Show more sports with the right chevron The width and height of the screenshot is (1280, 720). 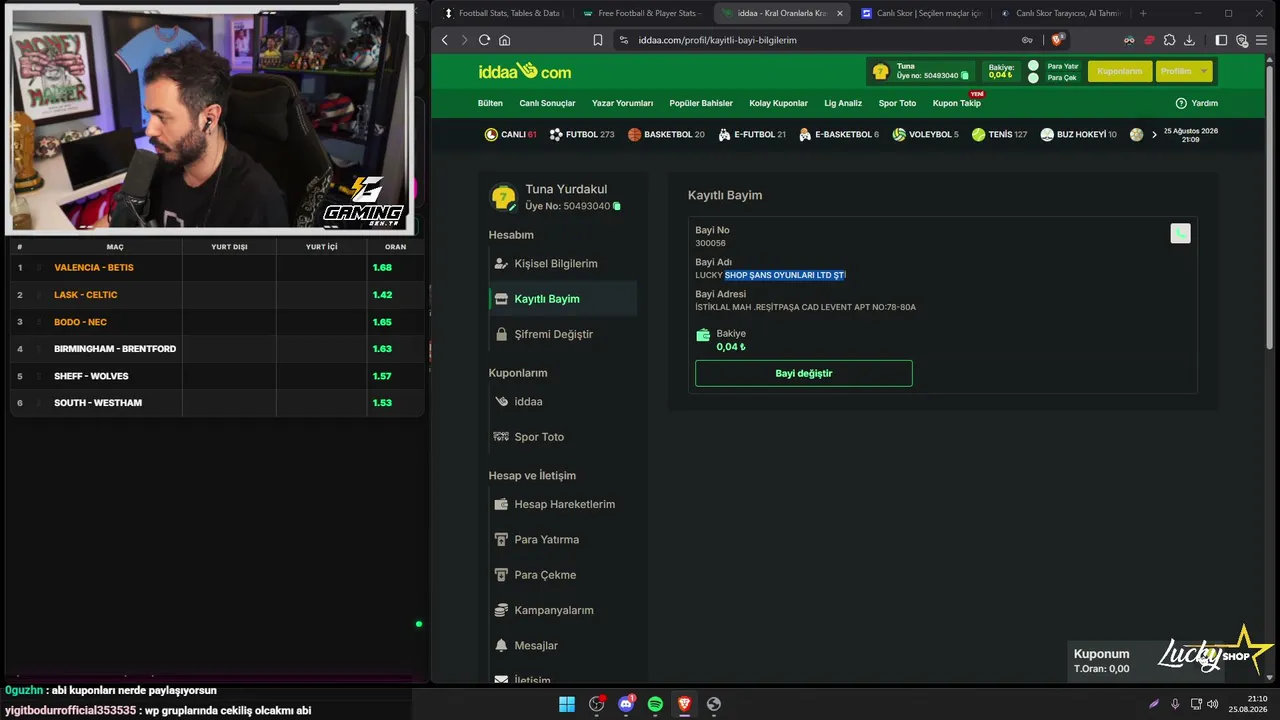[x=1154, y=134]
